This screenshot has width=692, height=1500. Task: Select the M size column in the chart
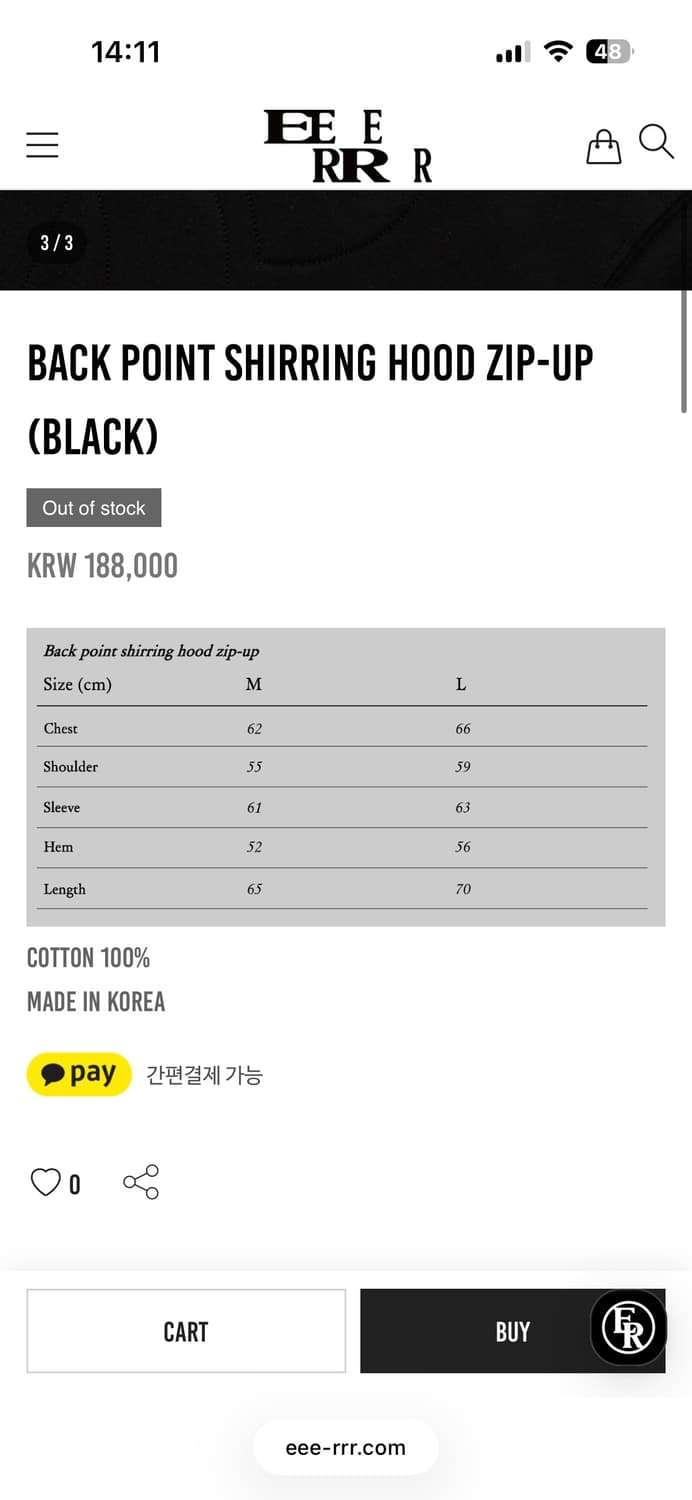coord(253,684)
